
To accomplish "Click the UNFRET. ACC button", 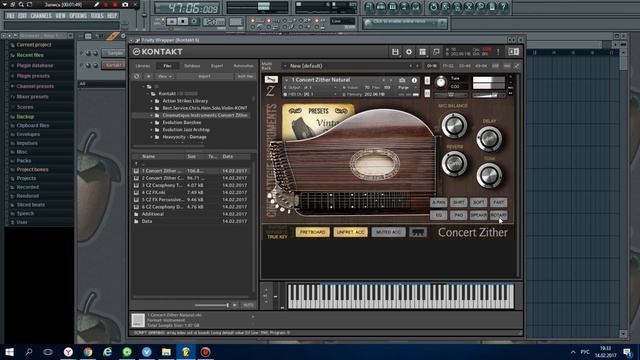I will 350,232.
